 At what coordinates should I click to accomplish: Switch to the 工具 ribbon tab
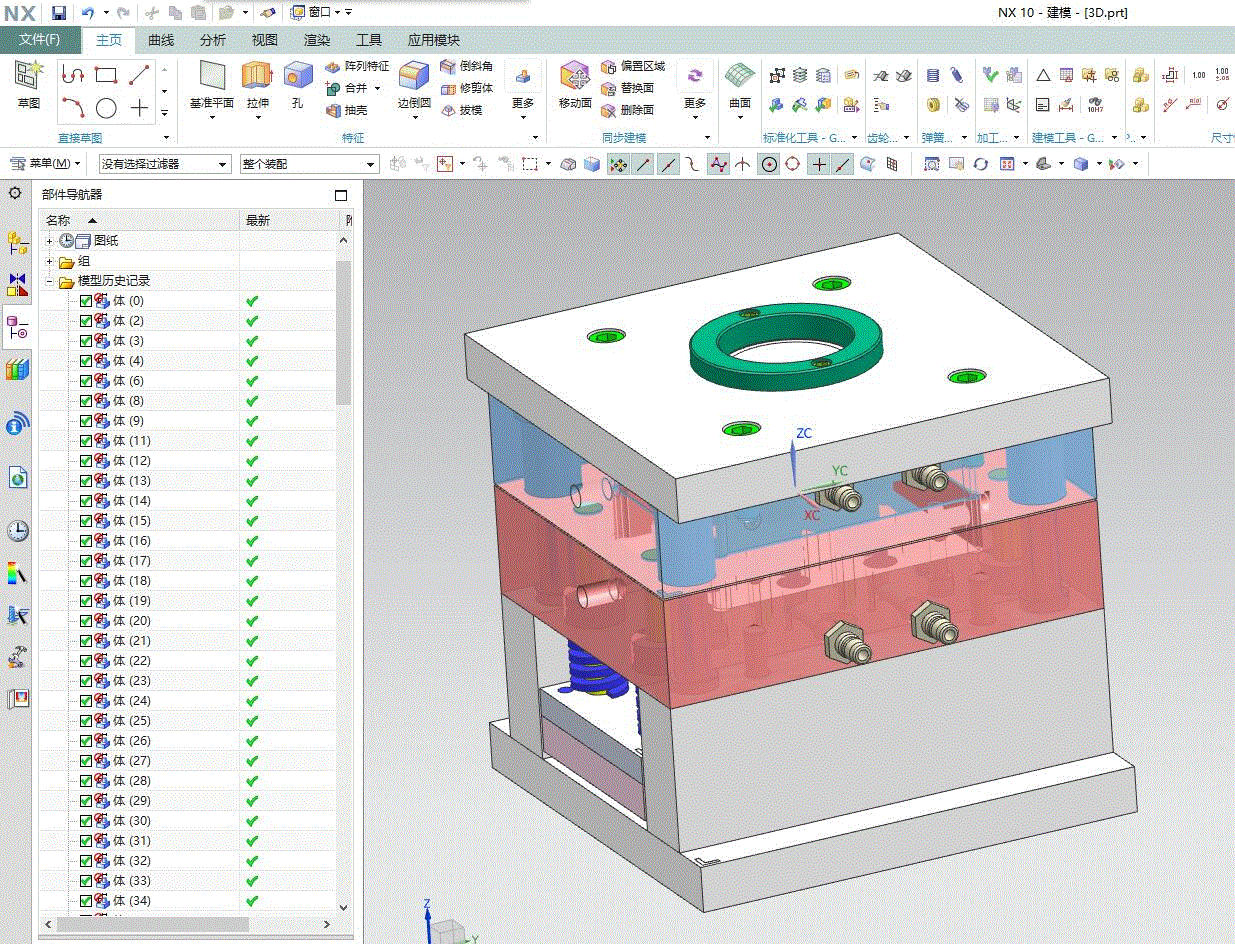tap(369, 40)
